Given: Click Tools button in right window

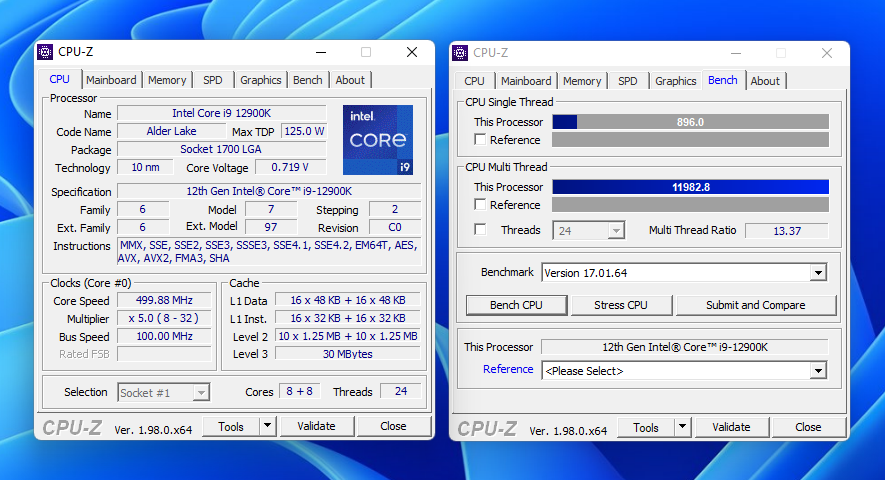Looking at the screenshot, I should pos(646,427).
